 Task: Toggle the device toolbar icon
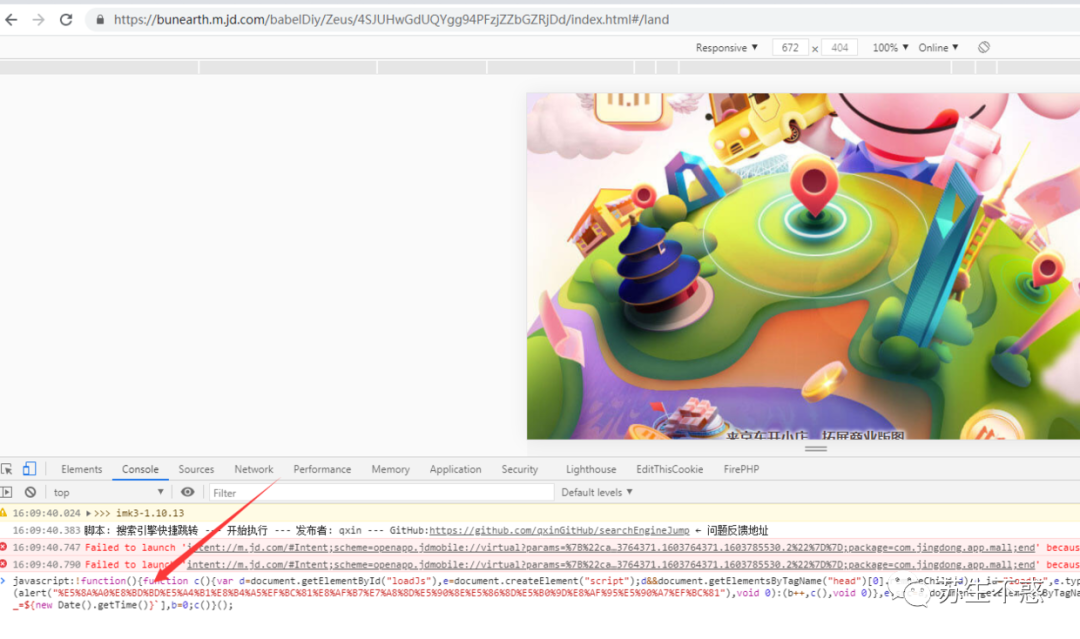pyautogui.click(x=29, y=469)
